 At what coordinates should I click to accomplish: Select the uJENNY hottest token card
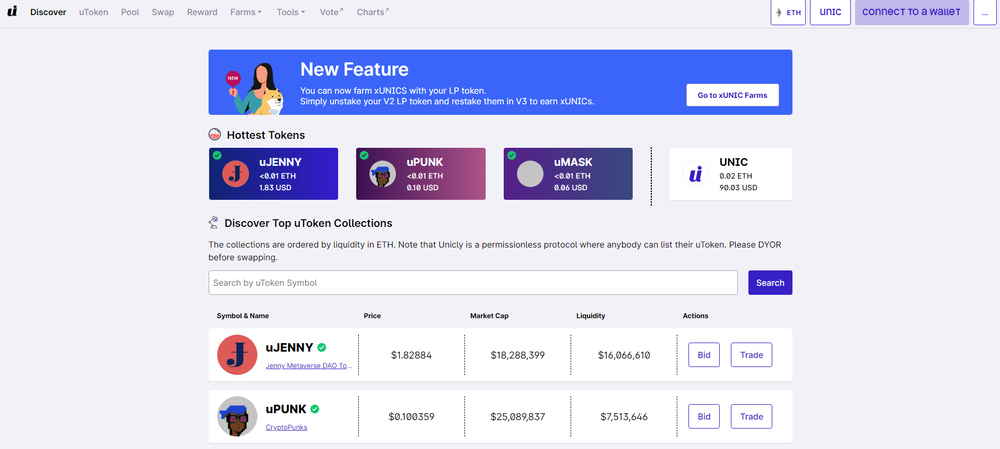coord(274,173)
